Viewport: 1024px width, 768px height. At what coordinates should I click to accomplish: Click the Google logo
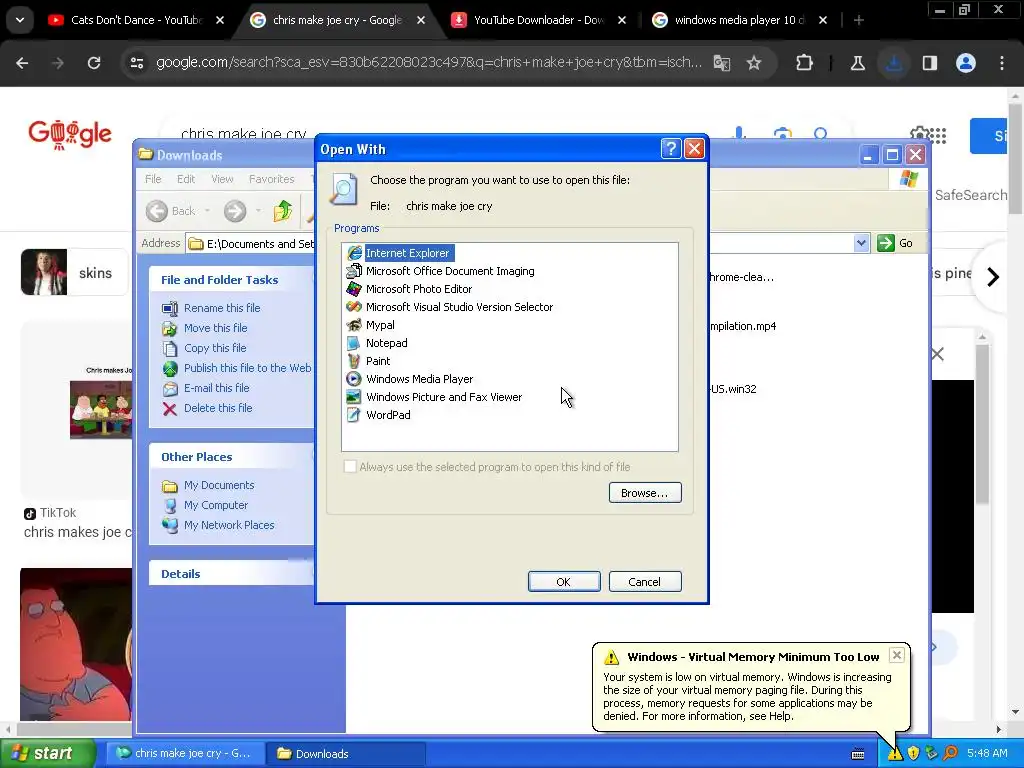(70, 135)
